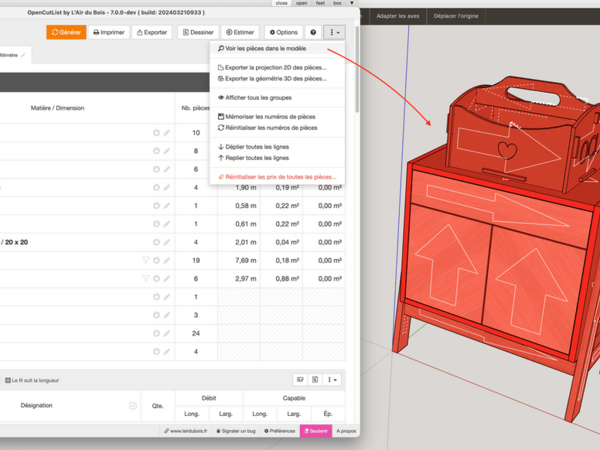Viewport: 600px width, 450px height.
Task: Toggle the three-dot dropdown in the top toolbar
Action: 334,32
